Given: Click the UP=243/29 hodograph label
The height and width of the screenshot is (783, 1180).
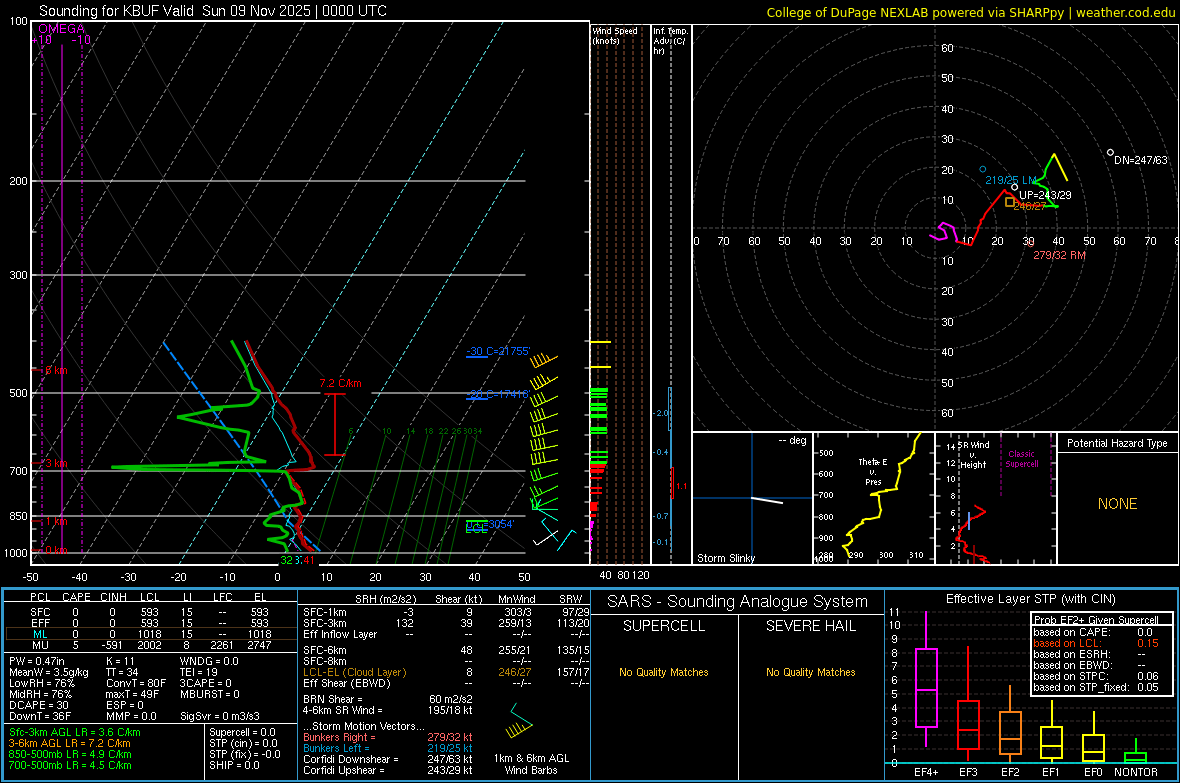Looking at the screenshot, I should coord(1045,195).
